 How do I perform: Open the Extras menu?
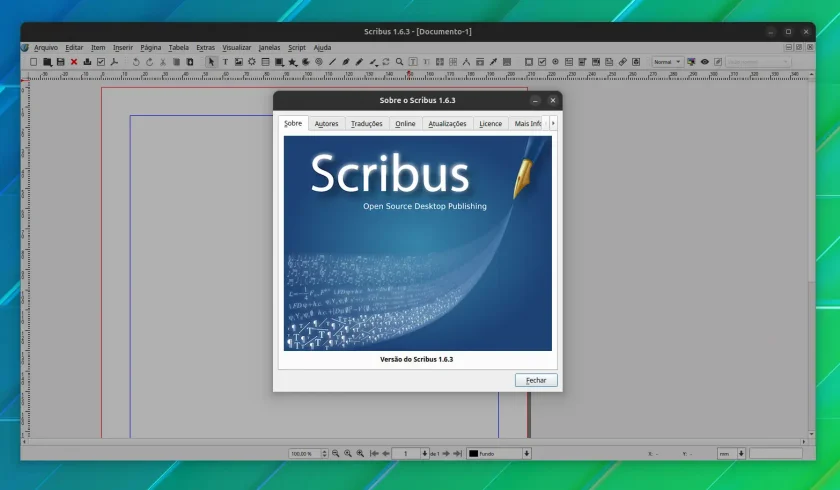tap(205, 48)
